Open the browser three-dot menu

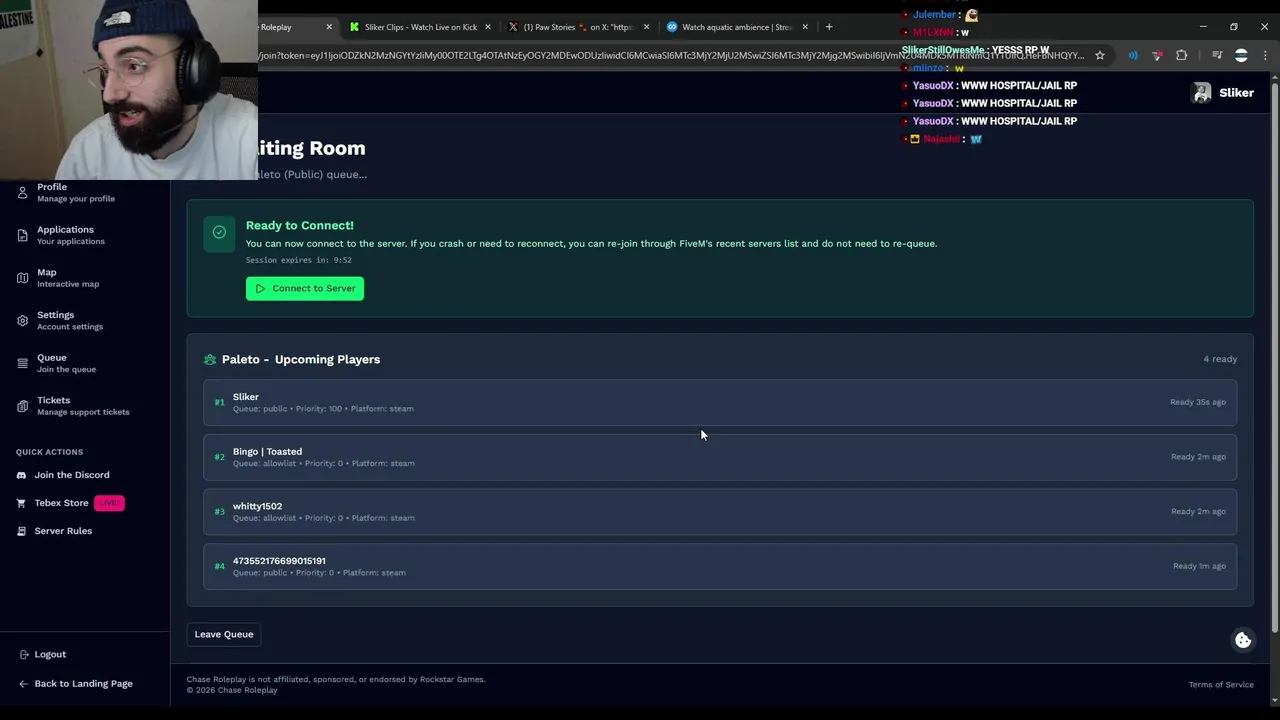1264,56
